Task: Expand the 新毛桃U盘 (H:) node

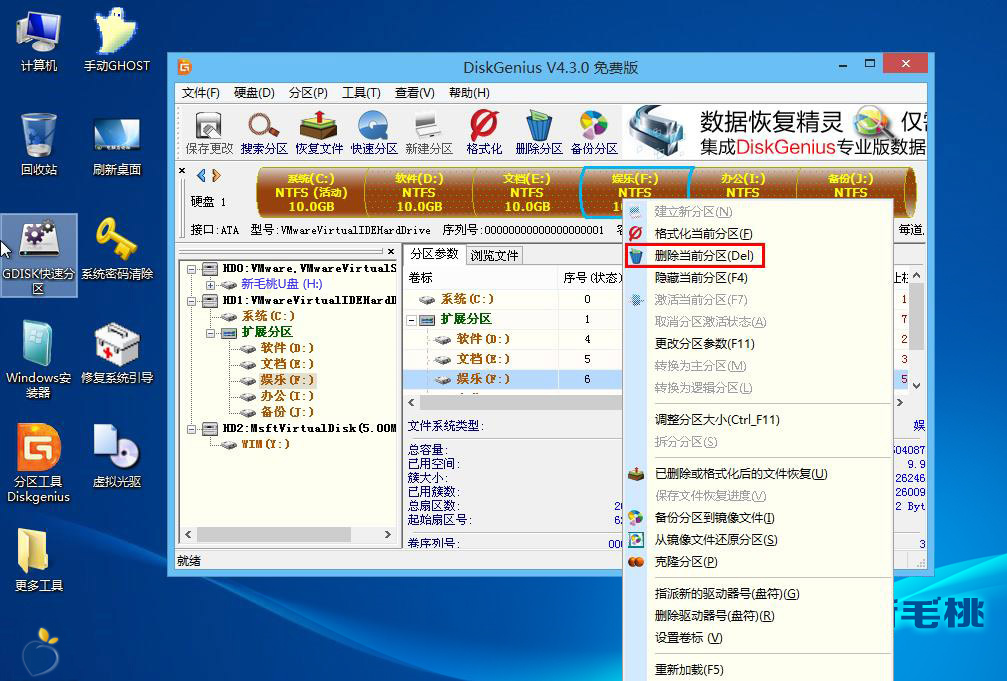Action: point(210,285)
